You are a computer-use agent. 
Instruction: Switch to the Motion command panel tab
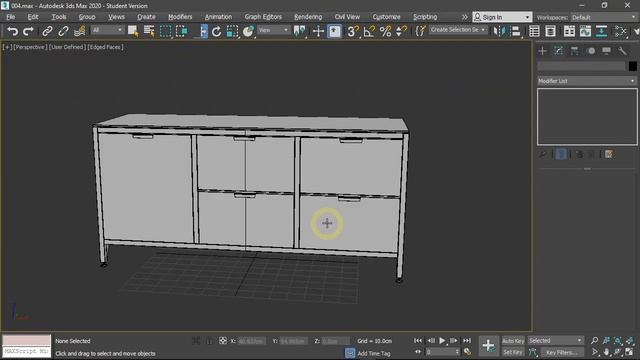tap(591, 51)
